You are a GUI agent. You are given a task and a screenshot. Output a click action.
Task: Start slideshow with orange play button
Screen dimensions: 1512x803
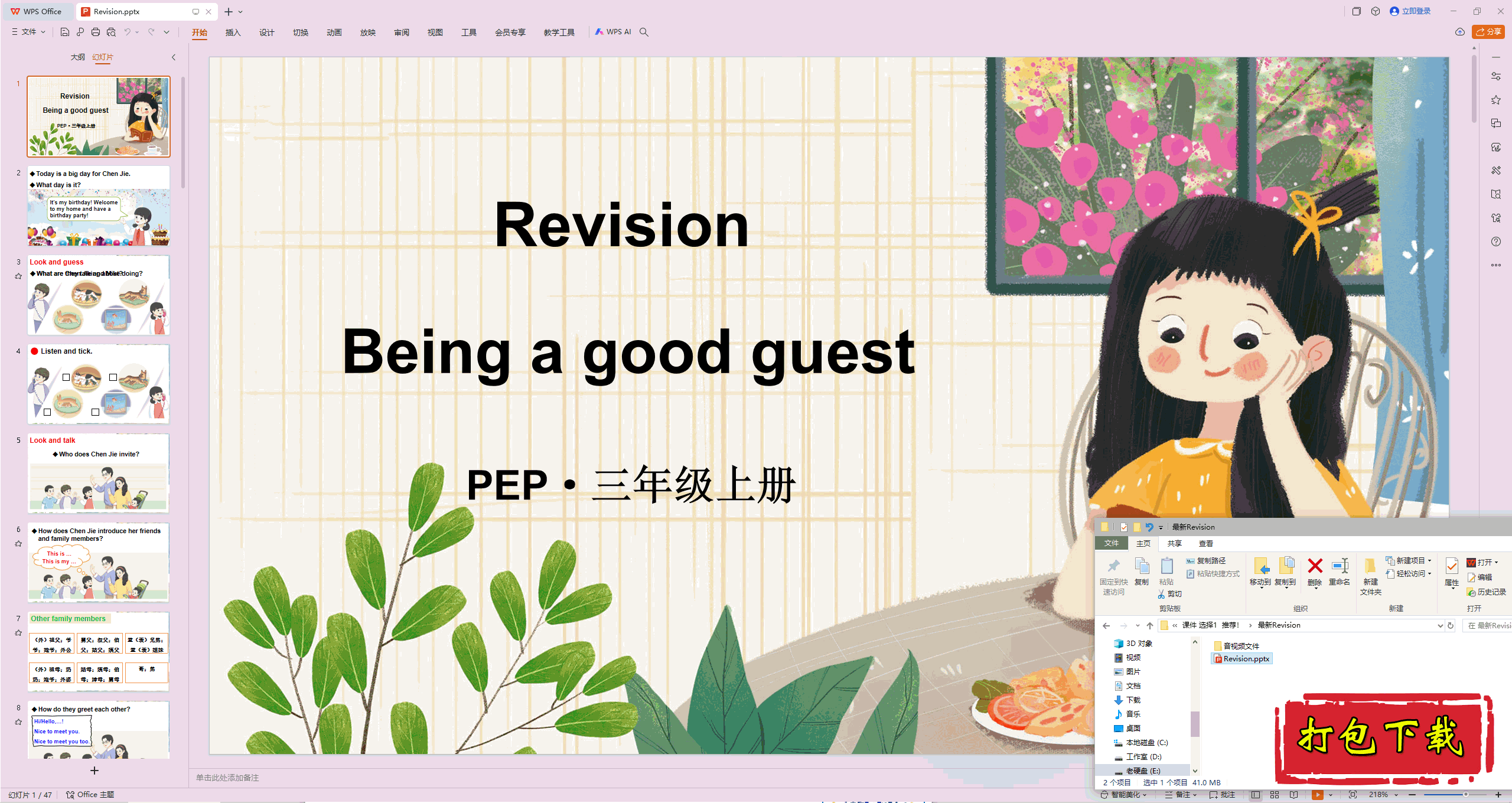(x=1317, y=795)
